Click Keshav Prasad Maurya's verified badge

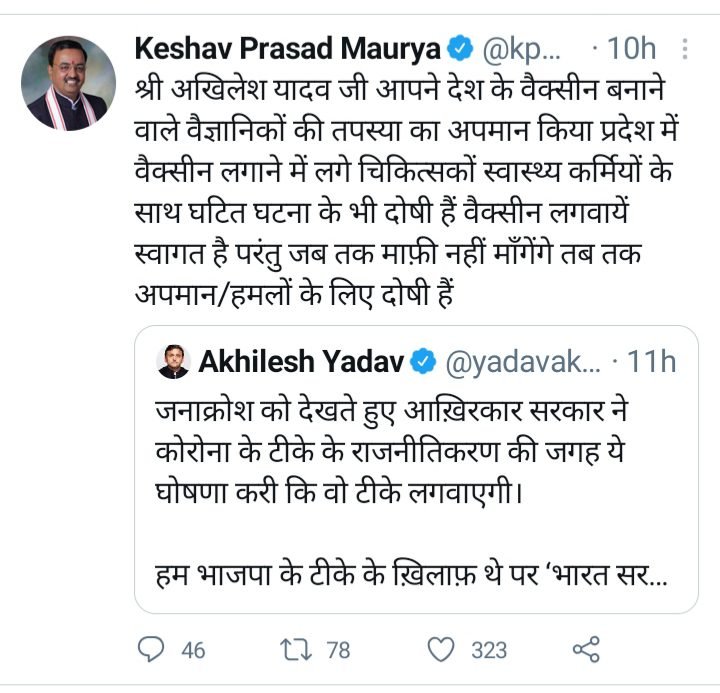pos(460,48)
